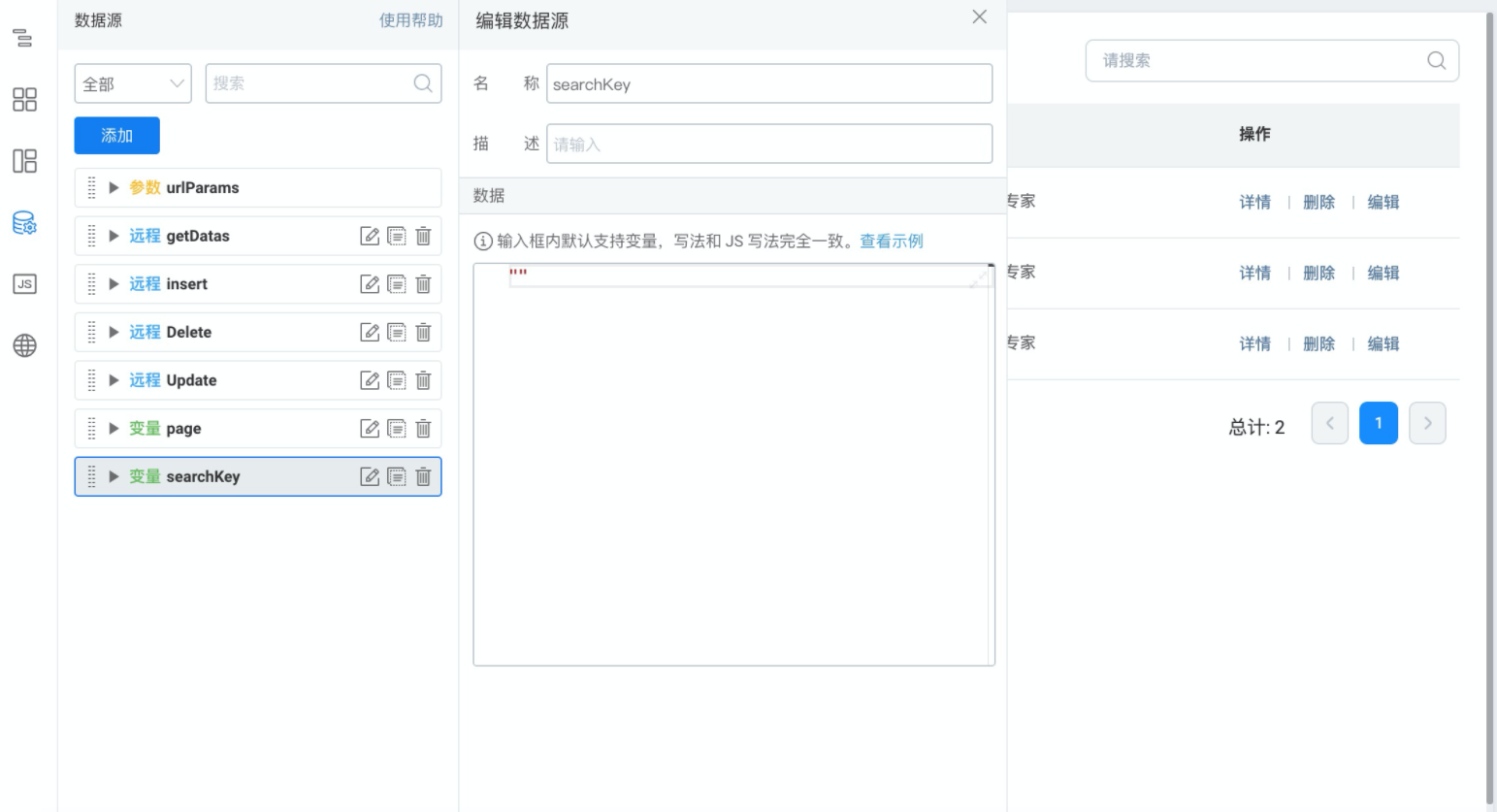1497x812 pixels.
Task: Click the table search magnifier icon
Action: (x=1437, y=60)
